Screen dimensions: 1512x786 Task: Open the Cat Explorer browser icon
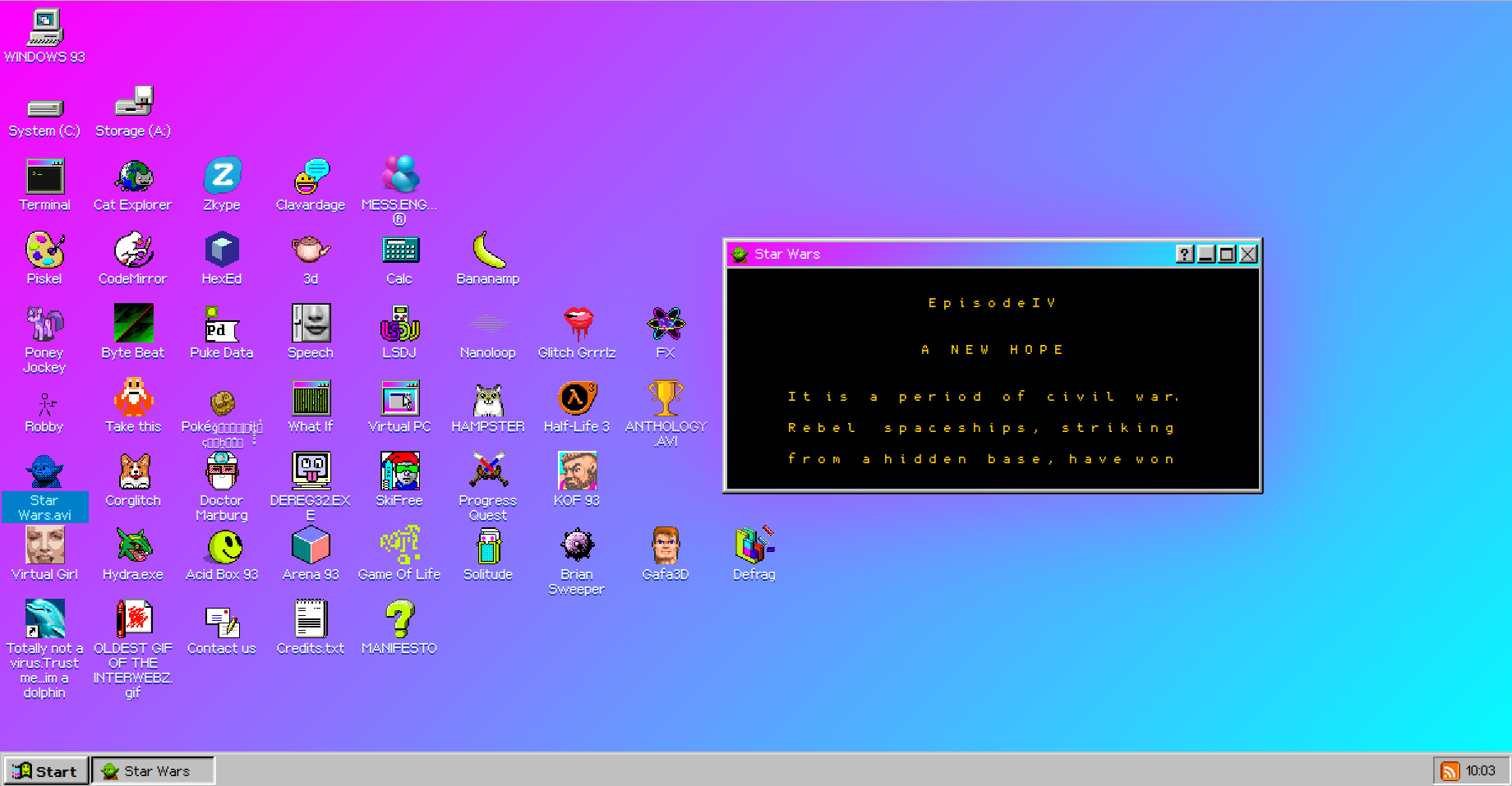point(133,177)
